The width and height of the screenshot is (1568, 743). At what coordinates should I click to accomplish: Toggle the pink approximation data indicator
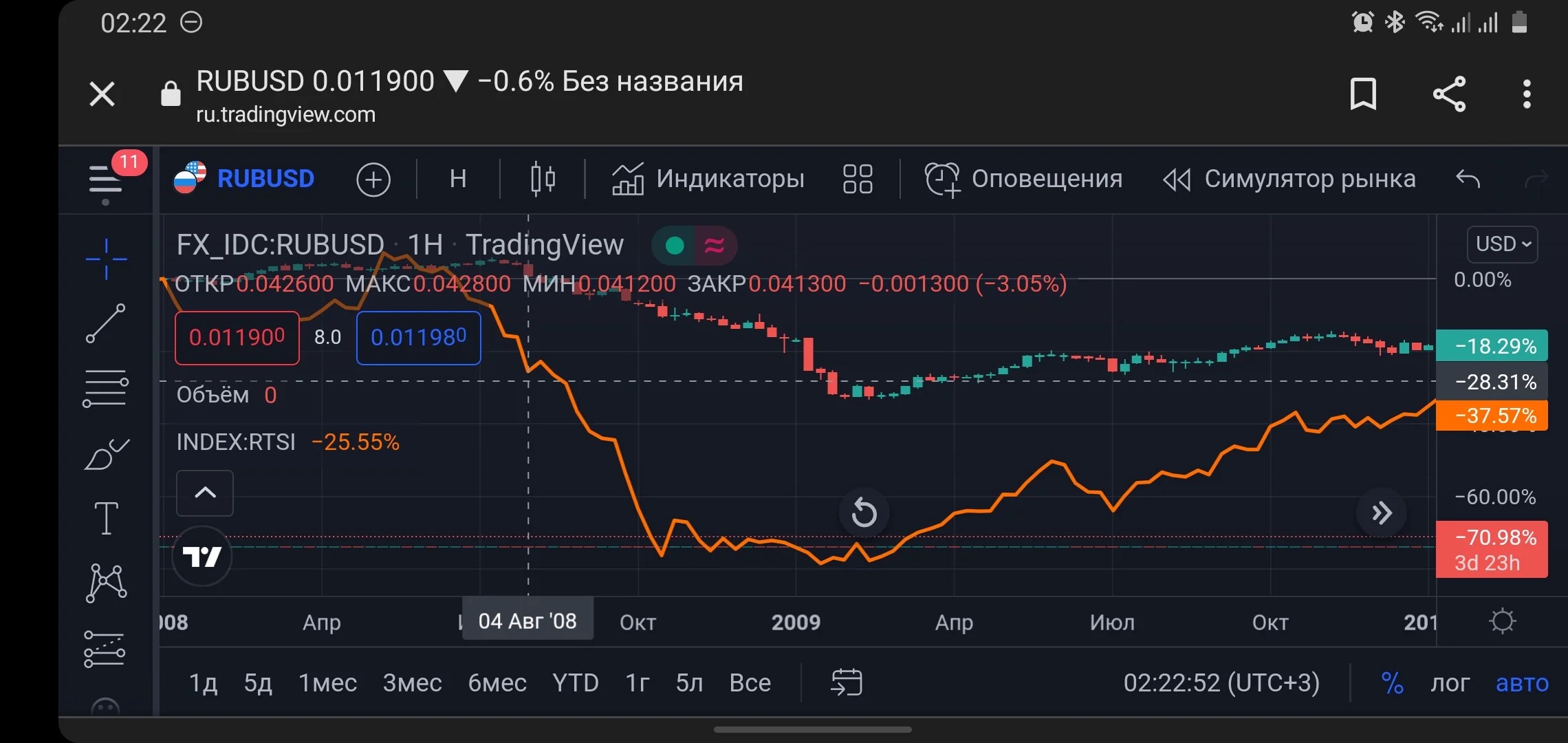pyautogui.click(x=715, y=246)
